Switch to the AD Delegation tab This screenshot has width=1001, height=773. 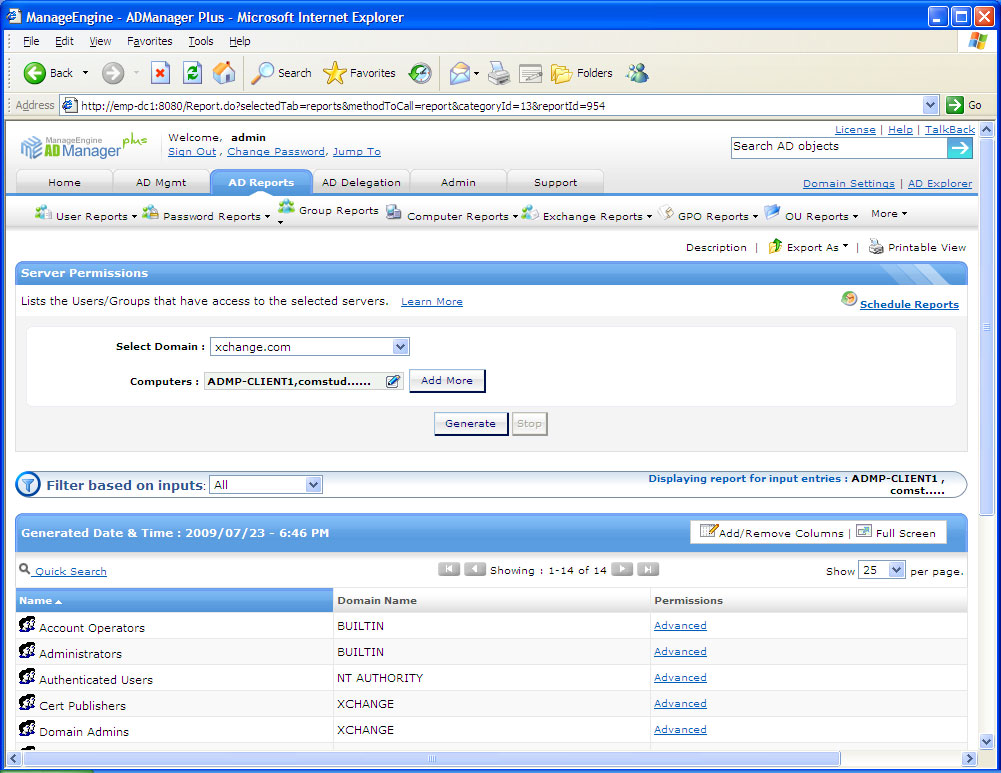(361, 182)
